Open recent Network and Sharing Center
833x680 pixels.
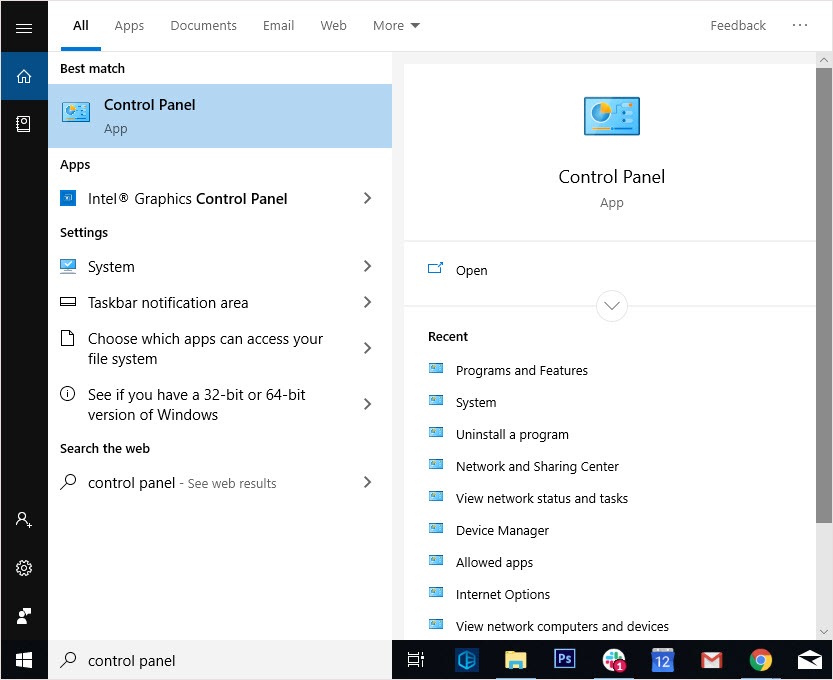(537, 466)
